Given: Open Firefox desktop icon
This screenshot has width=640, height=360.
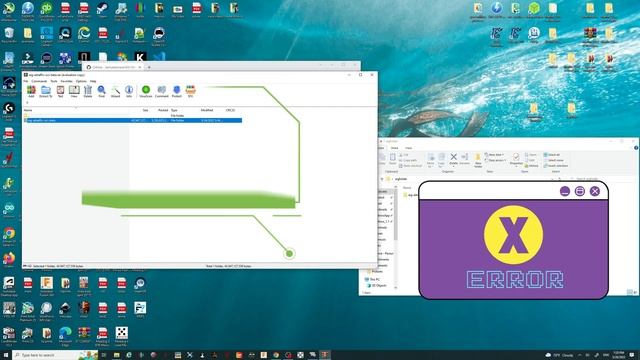Looking at the screenshot, I should [x=9, y=260].
